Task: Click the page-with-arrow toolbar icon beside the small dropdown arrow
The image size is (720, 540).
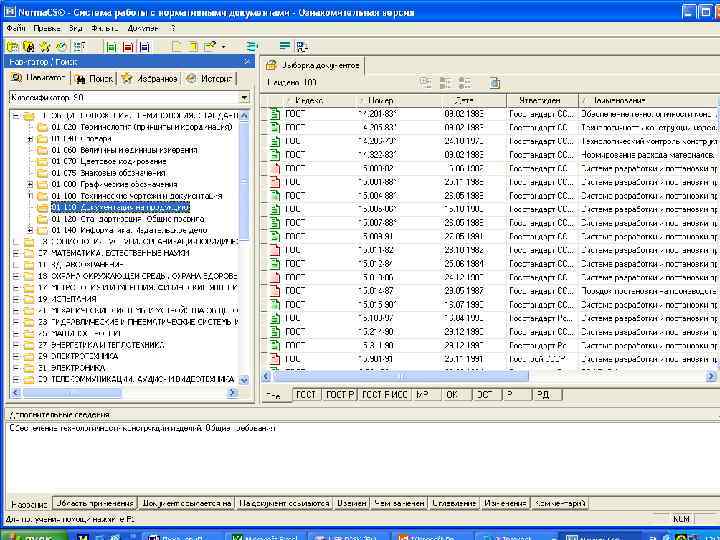Action: click(x=210, y=46)
